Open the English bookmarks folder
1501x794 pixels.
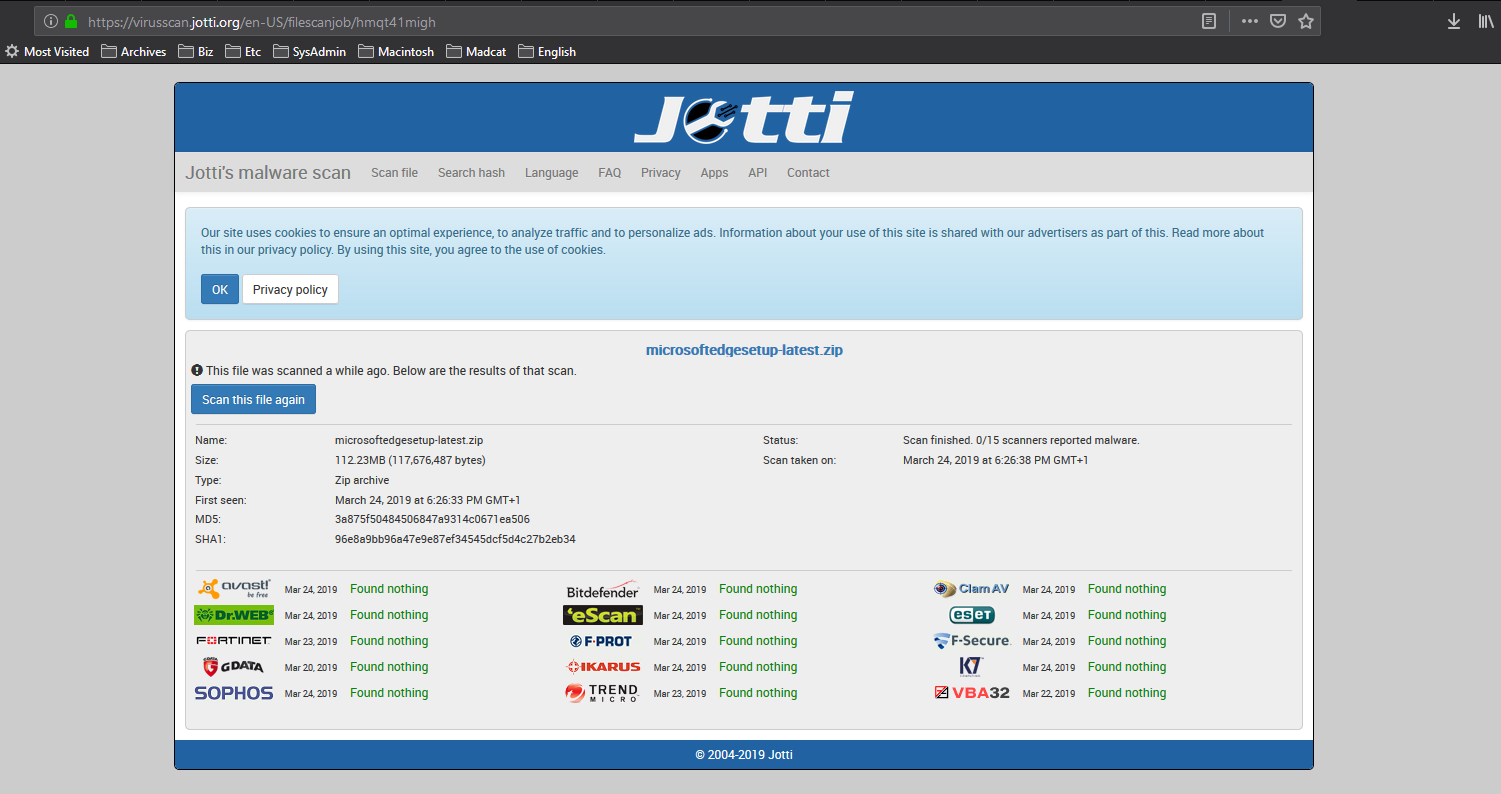[x=547, y=51]
